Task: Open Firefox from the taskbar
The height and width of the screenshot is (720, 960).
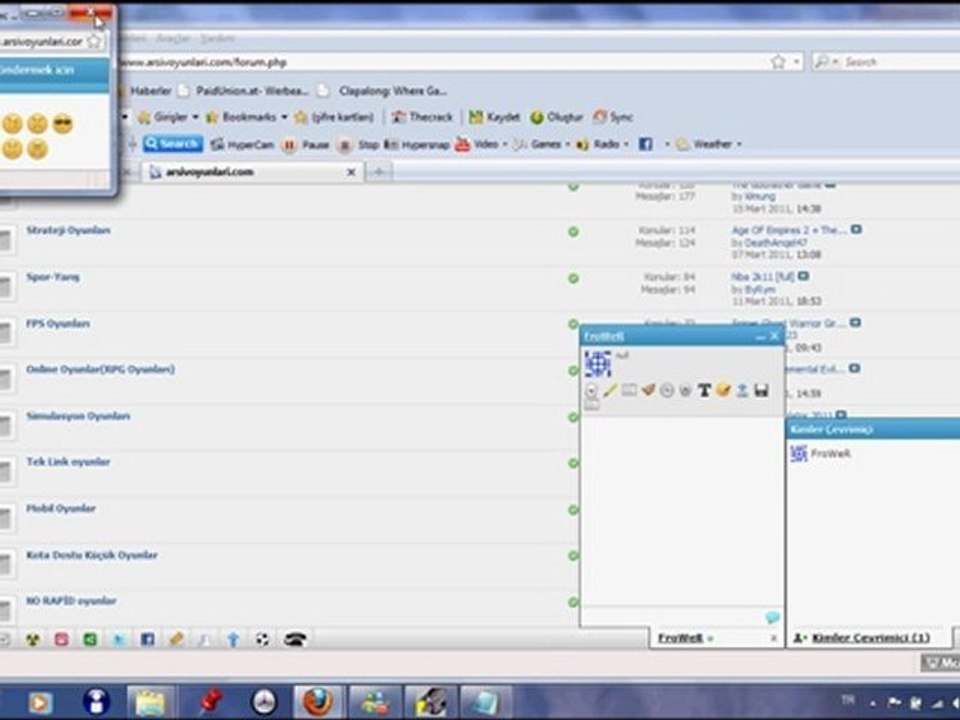Action: pyautogui.click(x=317, y=702)
